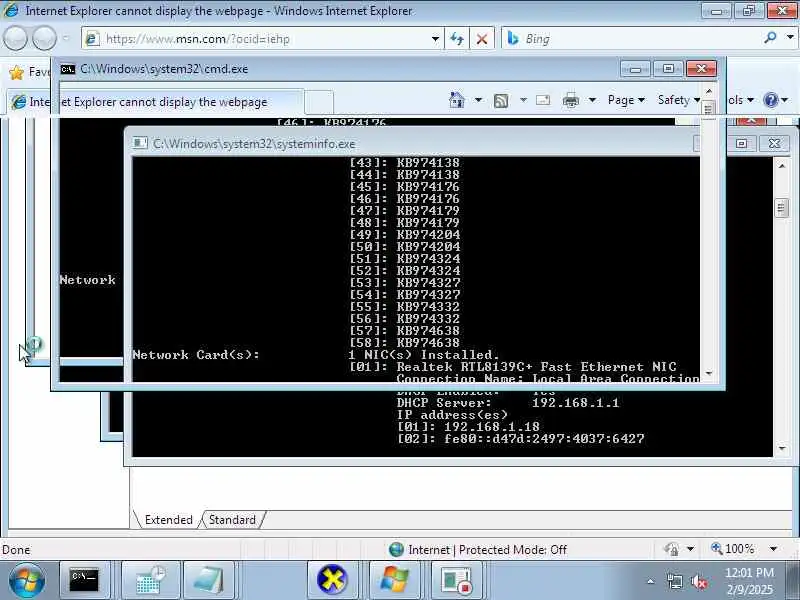Click the Read Mail icon
800x600 pixels.
(543, 100)
